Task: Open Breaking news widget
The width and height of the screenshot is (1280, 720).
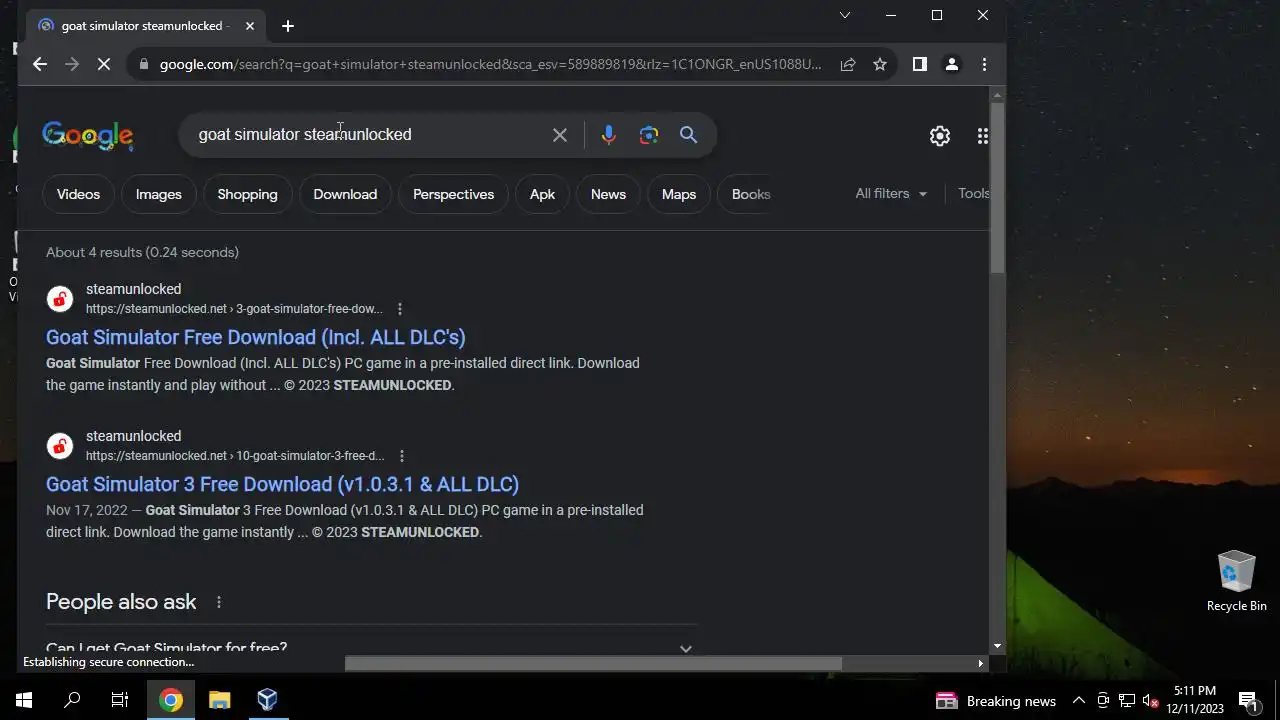Action: (994, 701)
